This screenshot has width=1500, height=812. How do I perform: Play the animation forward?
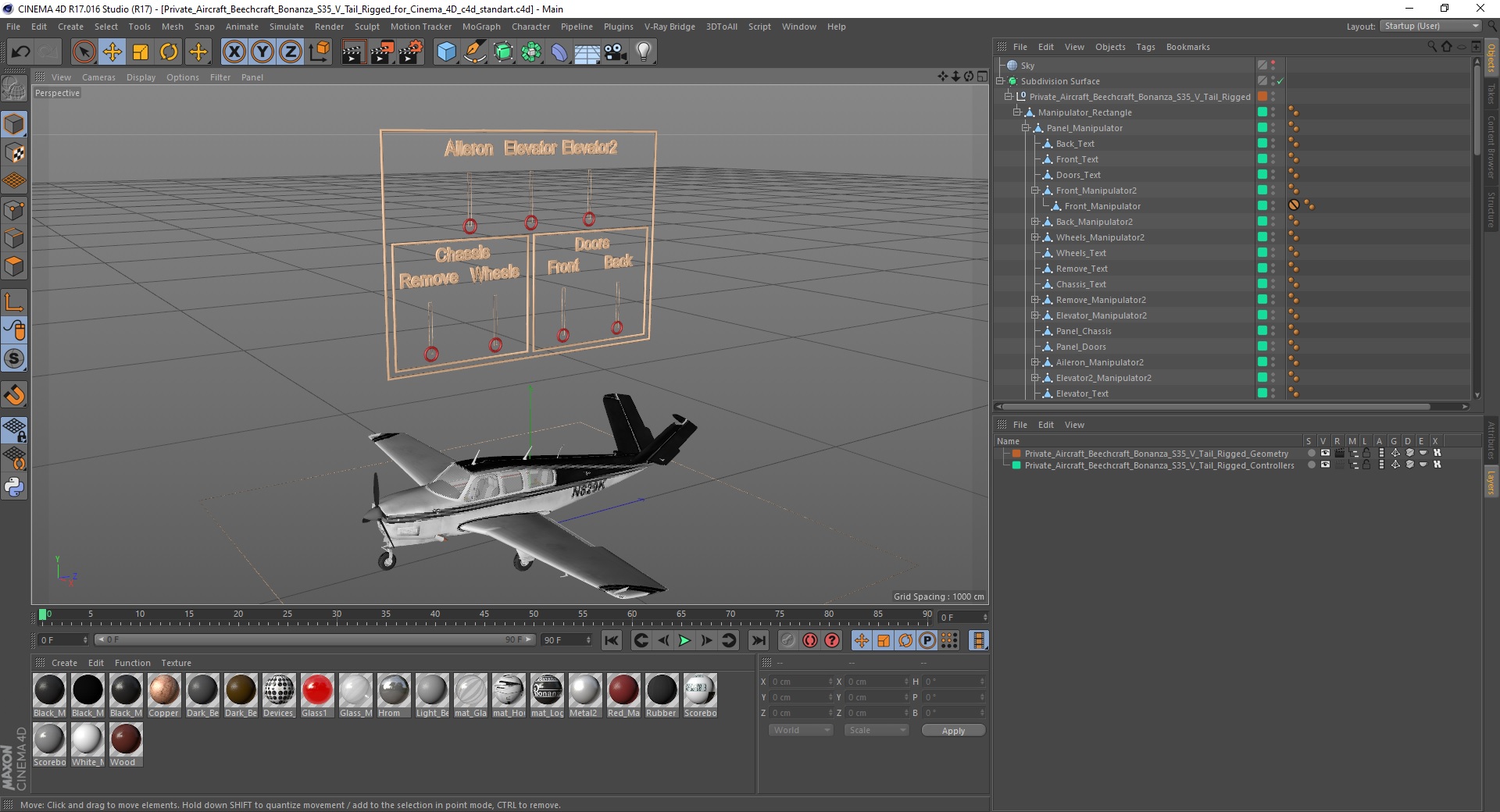click(x=685, y=640)
